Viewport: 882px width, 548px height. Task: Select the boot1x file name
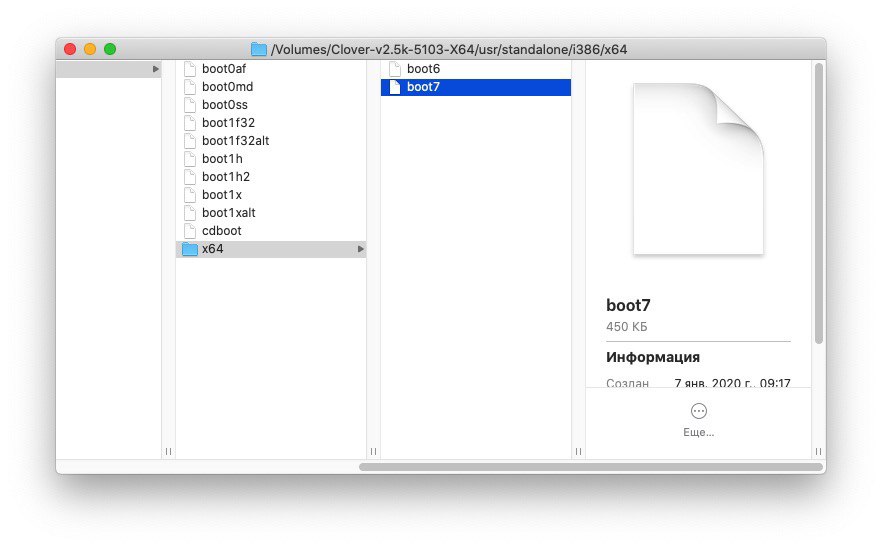click(x=222, y=195)
